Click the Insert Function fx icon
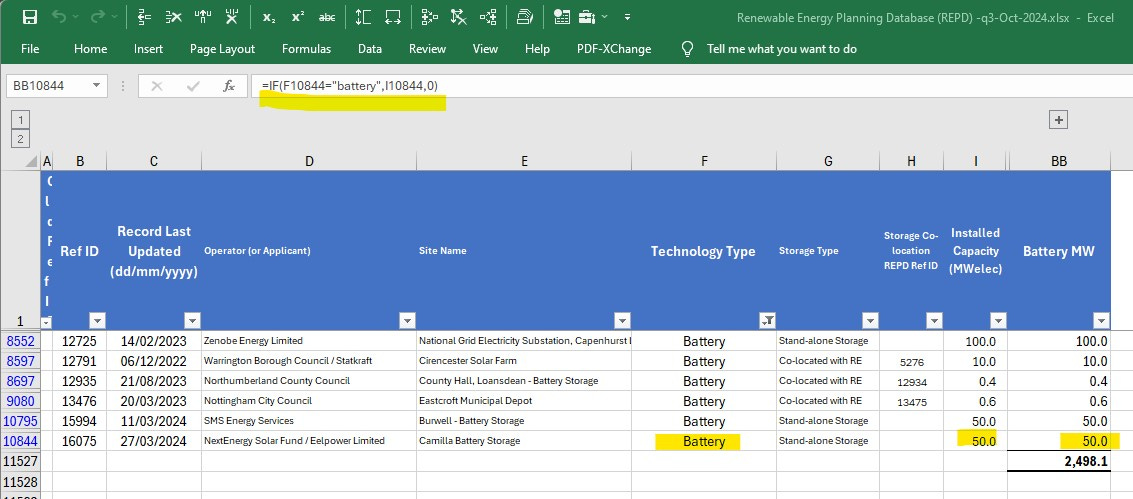 229,86
